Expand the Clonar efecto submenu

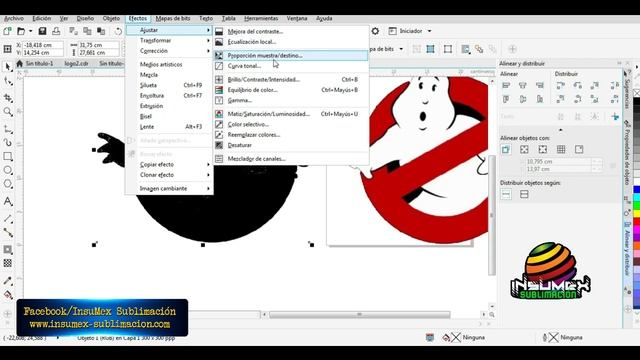[x=208, y=175]
